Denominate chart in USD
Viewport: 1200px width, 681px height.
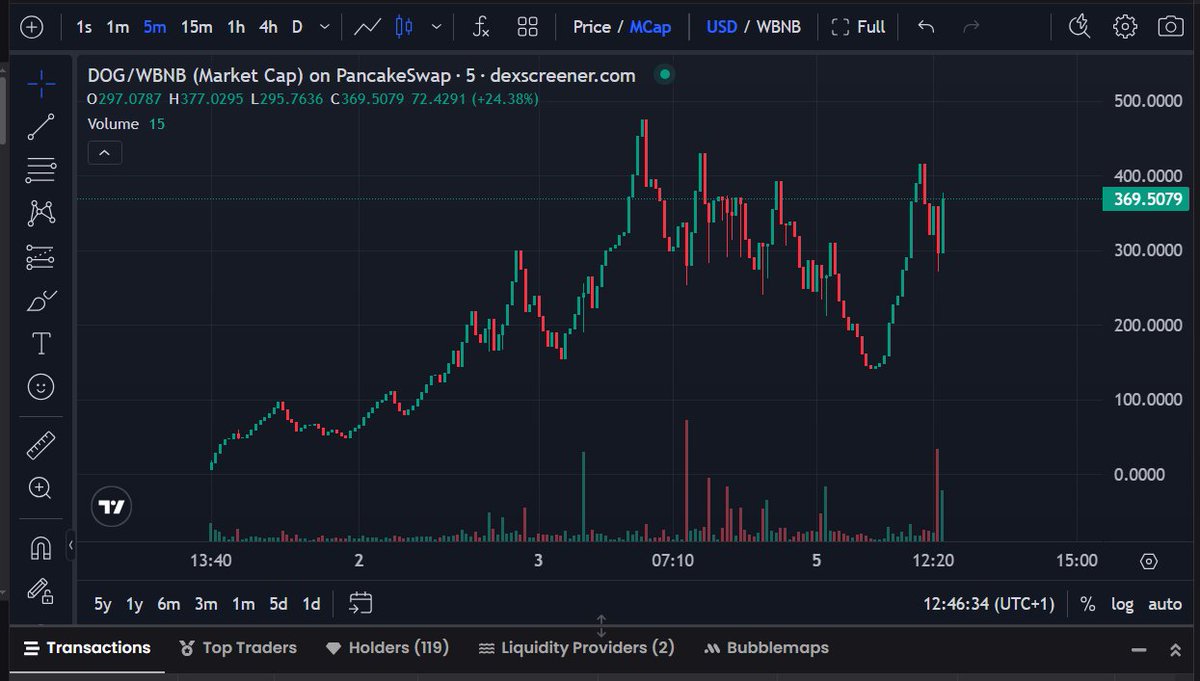722,27
